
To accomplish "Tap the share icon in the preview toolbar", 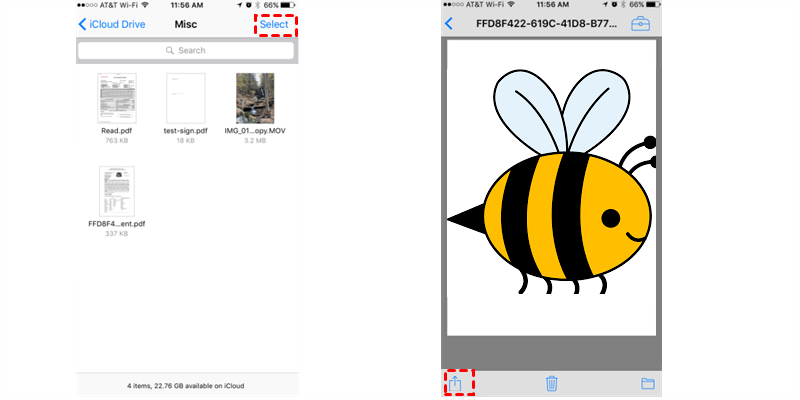I will point(455,384).
